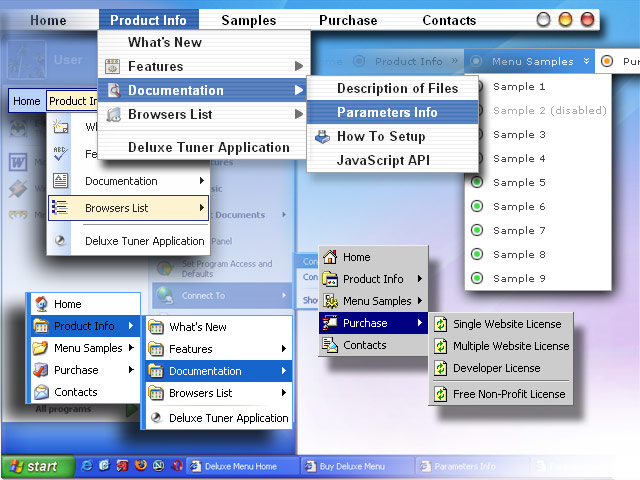Expand Menu Samples arrow in the gray menu
Viewport: 640px width, 480px height.
420,301
